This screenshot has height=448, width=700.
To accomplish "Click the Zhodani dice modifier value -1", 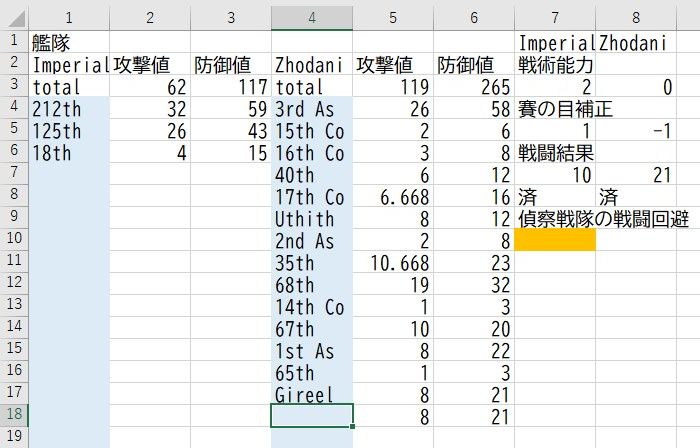I will point(636,130).
